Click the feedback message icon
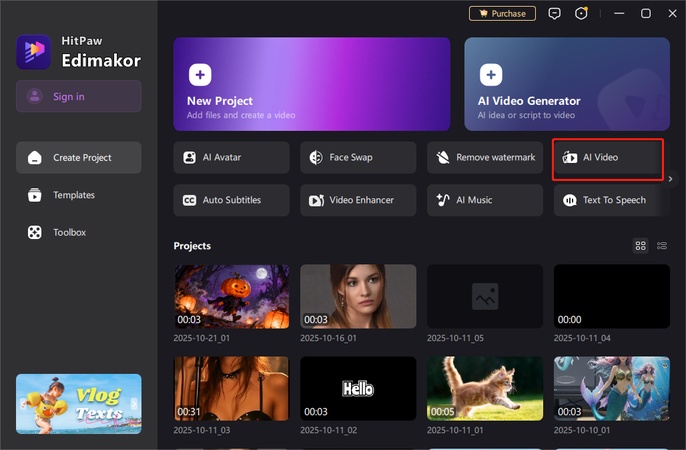The width and height of the screenshot is (686, 450). click(x=555, y=14)
